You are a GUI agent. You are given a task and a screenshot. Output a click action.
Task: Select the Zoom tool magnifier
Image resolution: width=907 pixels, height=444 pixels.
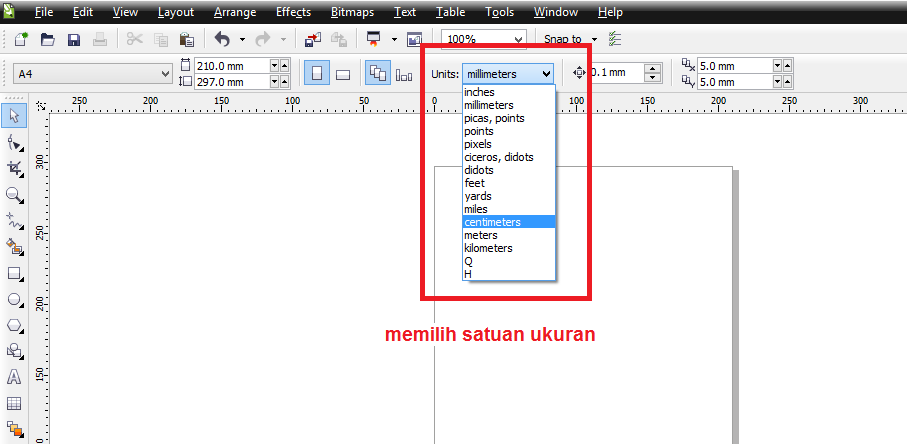point(14,195)
